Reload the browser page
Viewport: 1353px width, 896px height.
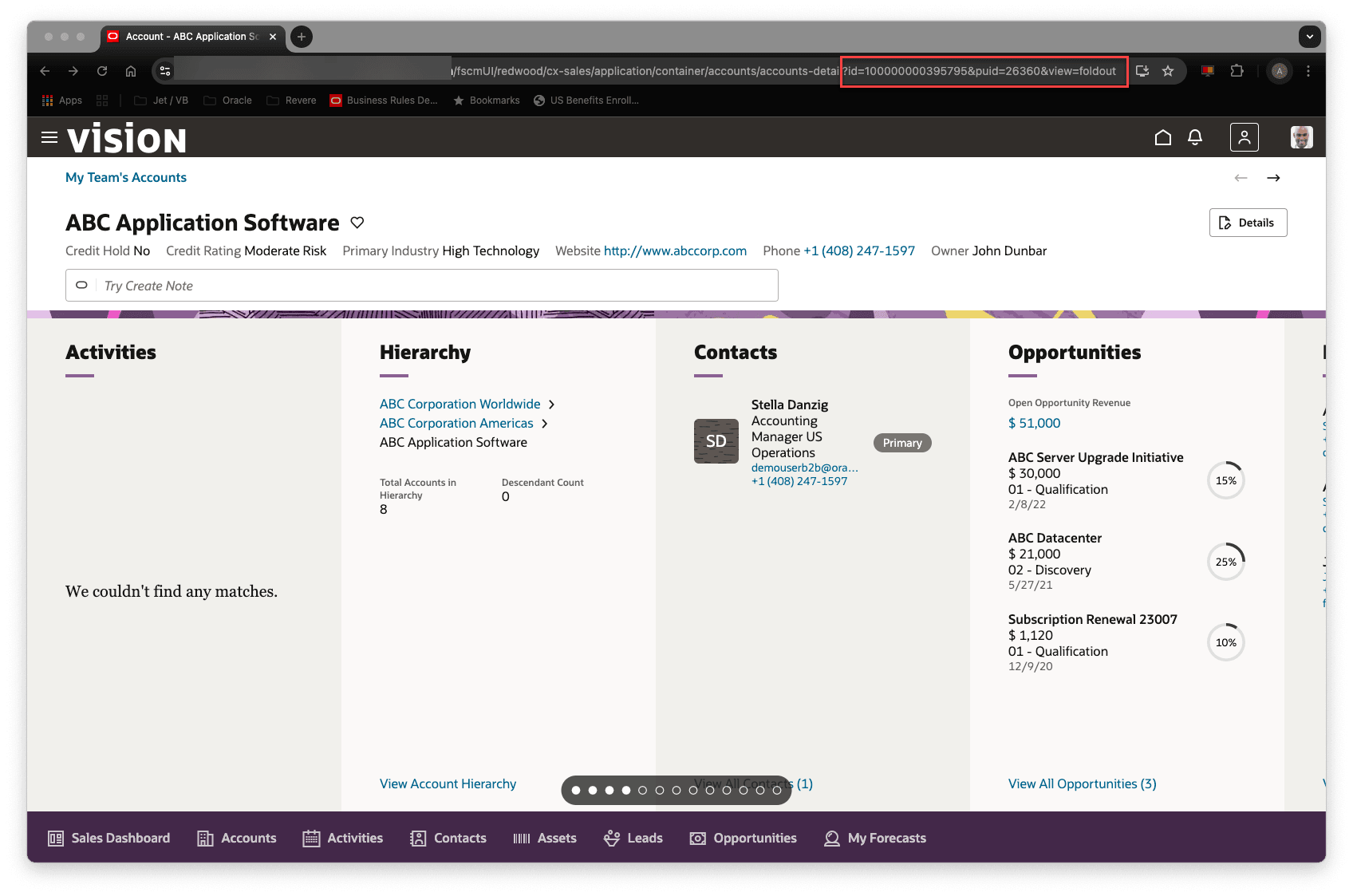102,71
